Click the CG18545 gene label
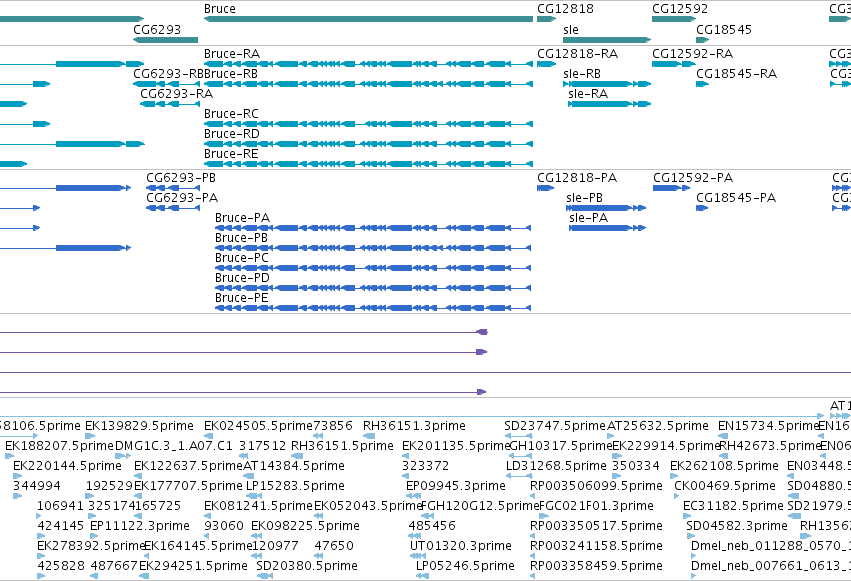Screen dimensions: 851x581 (x=724, y=30)
